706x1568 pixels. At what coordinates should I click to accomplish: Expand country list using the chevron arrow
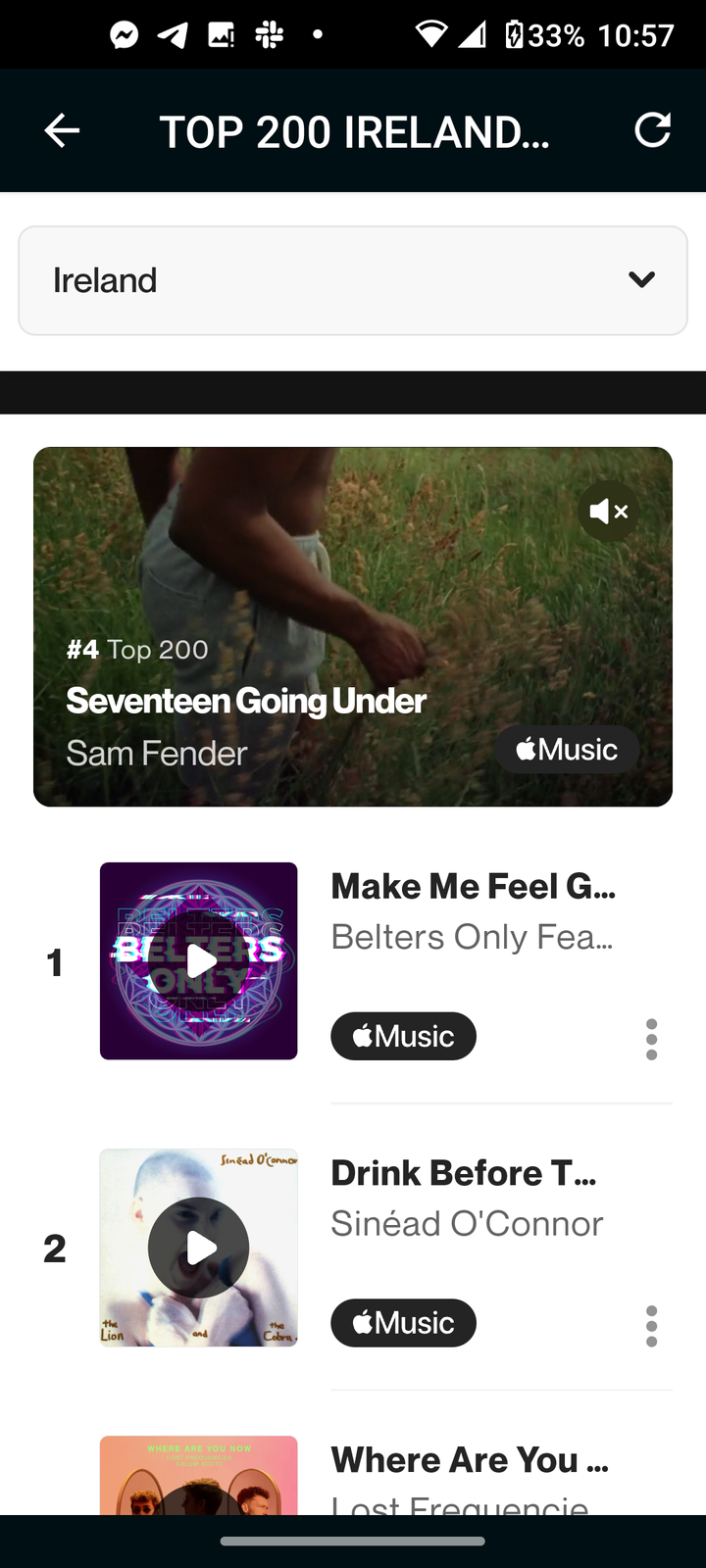(x=641, y=280)
